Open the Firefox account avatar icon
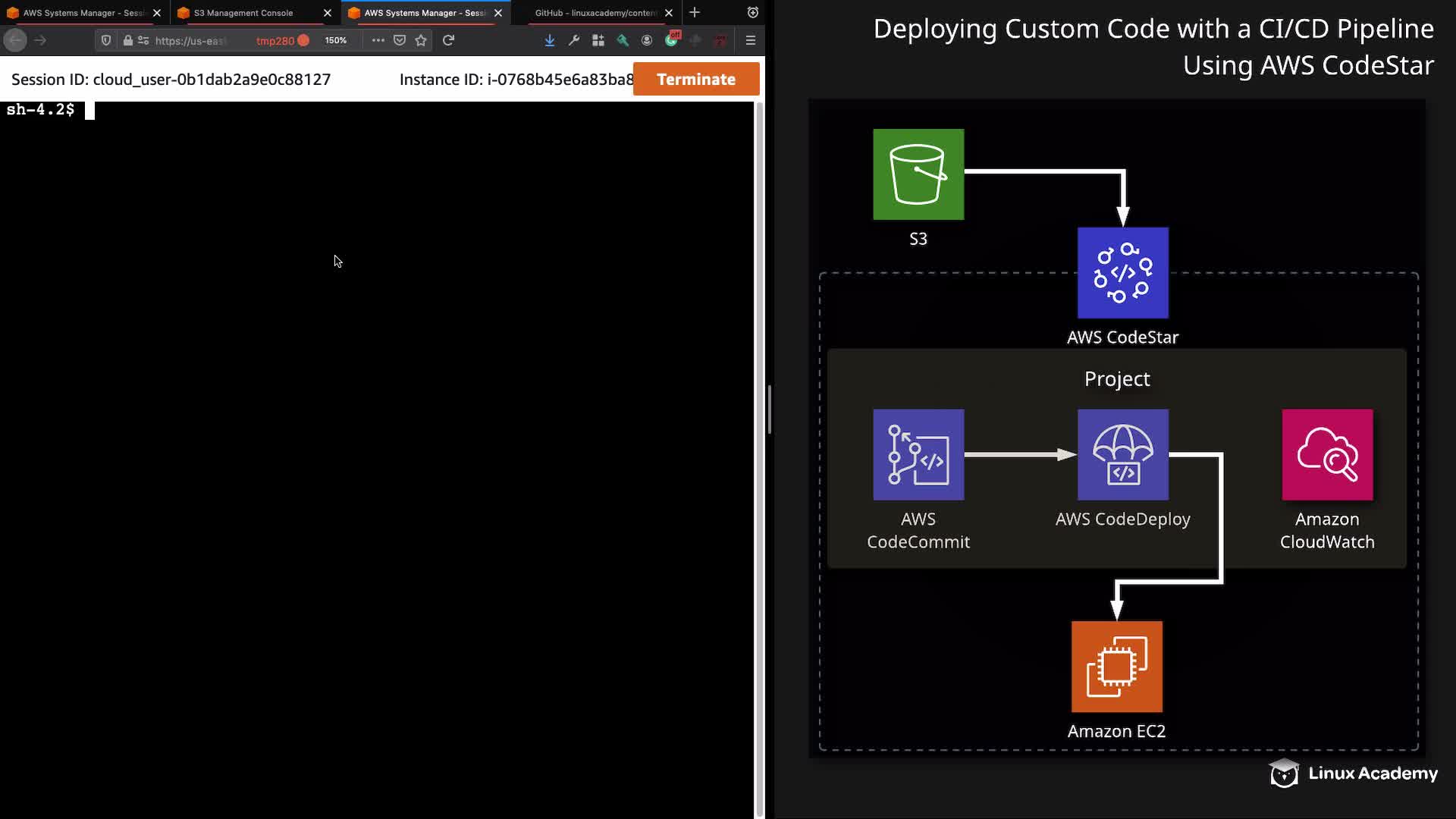The height and width of the screenshot is (819, 1456). coord(647,40)
